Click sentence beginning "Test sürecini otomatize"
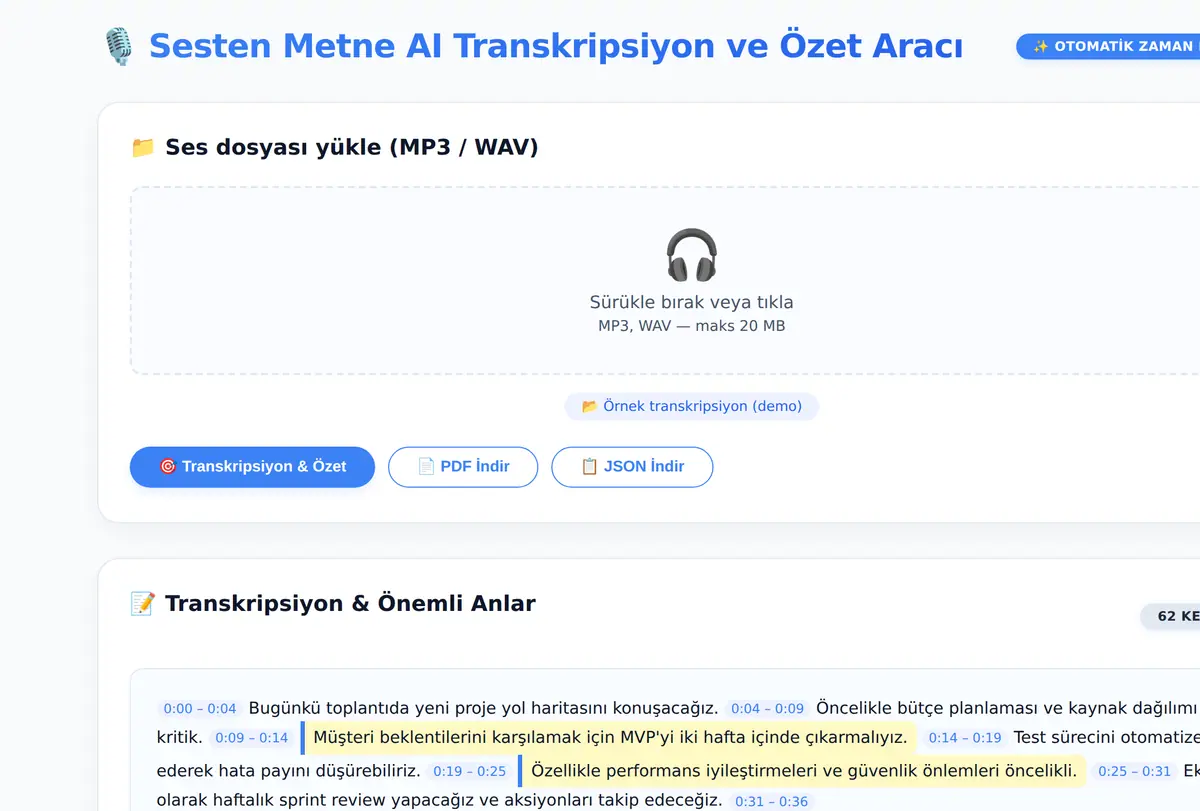 [1106, 738]
